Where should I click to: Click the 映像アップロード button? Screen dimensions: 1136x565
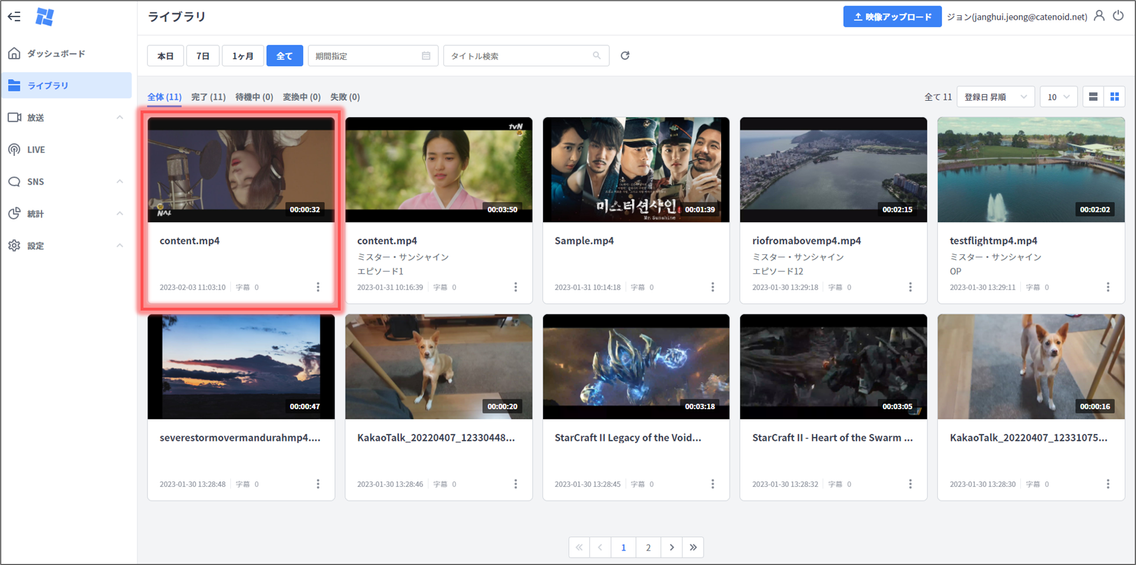pos(892,17)
